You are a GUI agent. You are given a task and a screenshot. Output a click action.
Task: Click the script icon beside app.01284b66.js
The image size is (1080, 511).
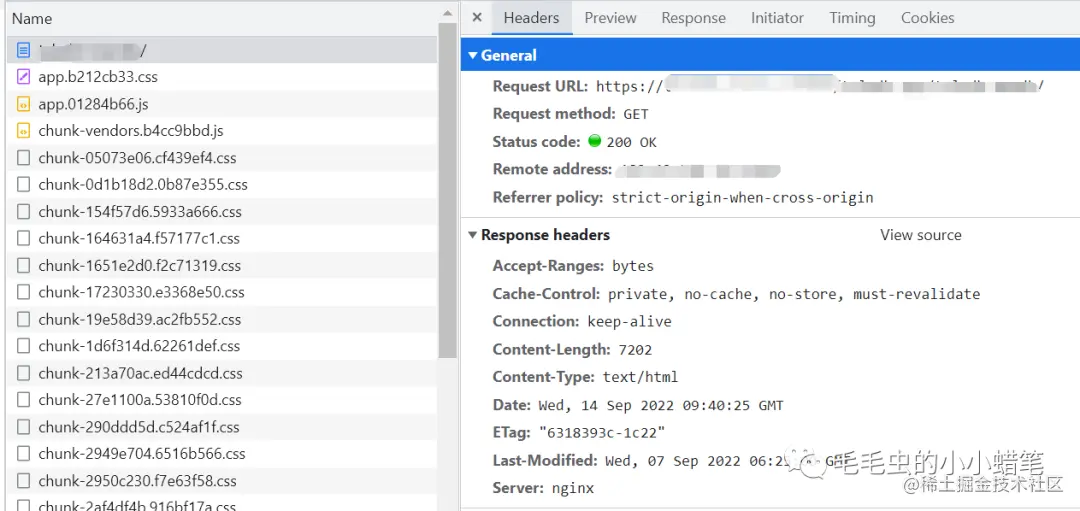pos(23,104)
